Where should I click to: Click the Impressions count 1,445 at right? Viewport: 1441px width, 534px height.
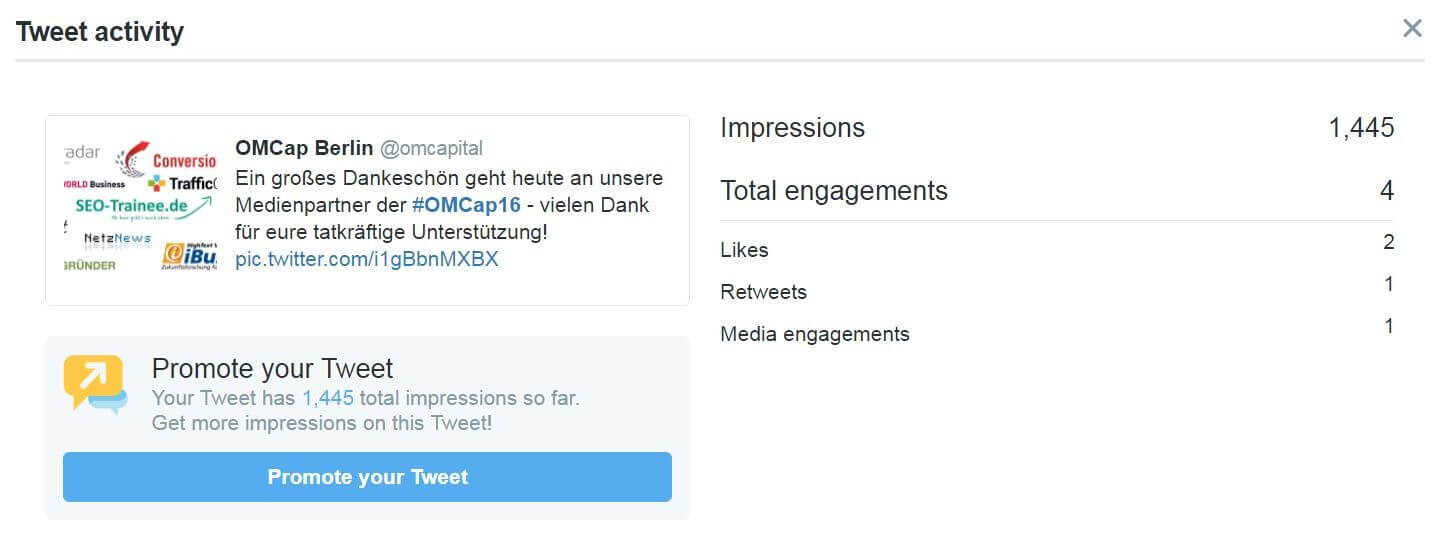tap(1361, 128)
